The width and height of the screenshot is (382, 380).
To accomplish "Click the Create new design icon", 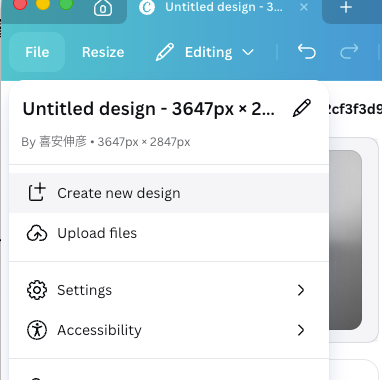I will (37, 192).
